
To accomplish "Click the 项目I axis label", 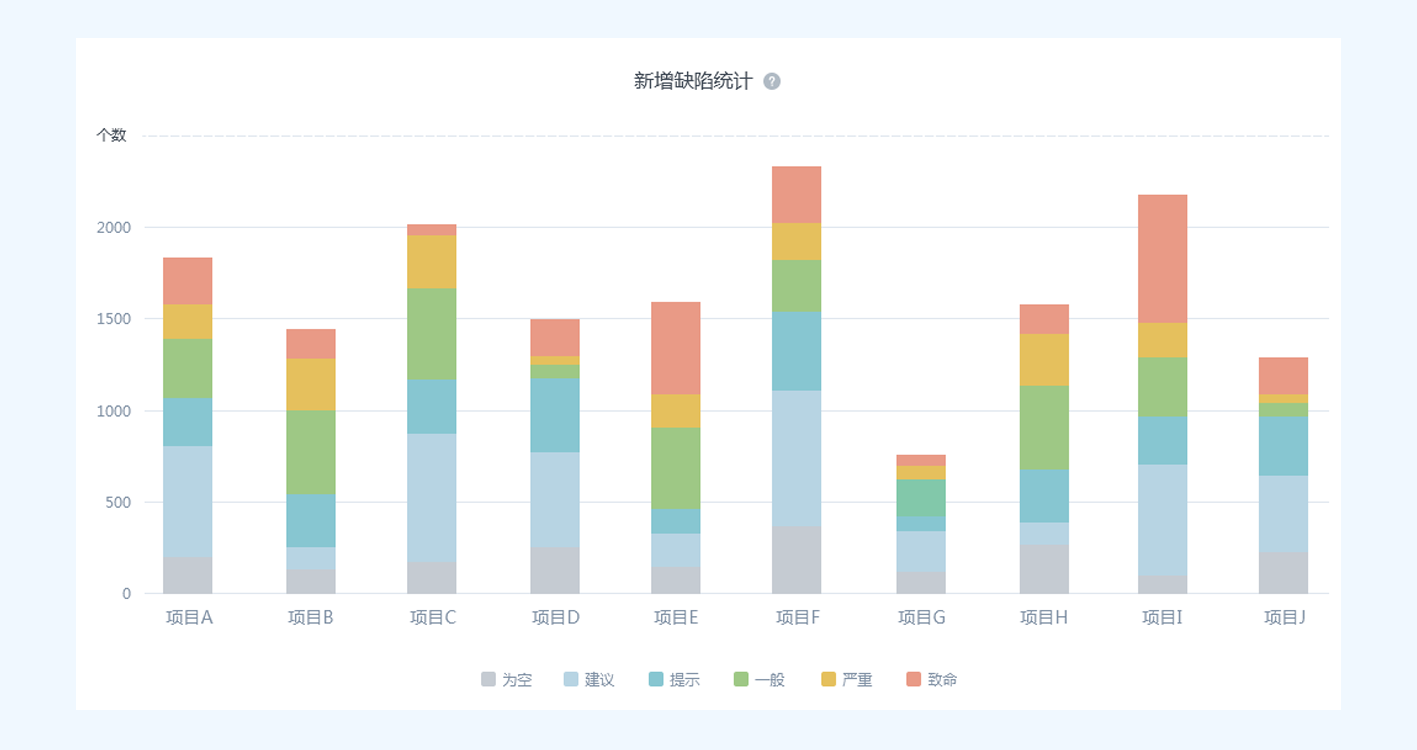I will click(1163, 618).
